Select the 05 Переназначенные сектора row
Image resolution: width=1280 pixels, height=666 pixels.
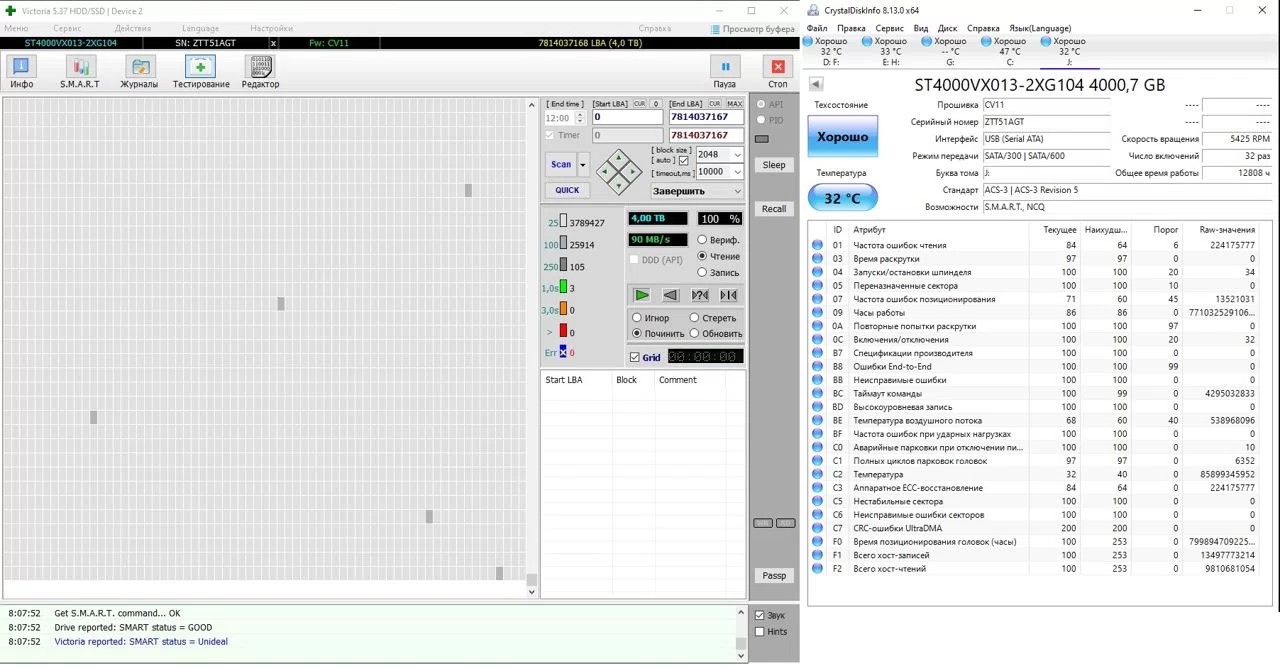click(1034, 286)
